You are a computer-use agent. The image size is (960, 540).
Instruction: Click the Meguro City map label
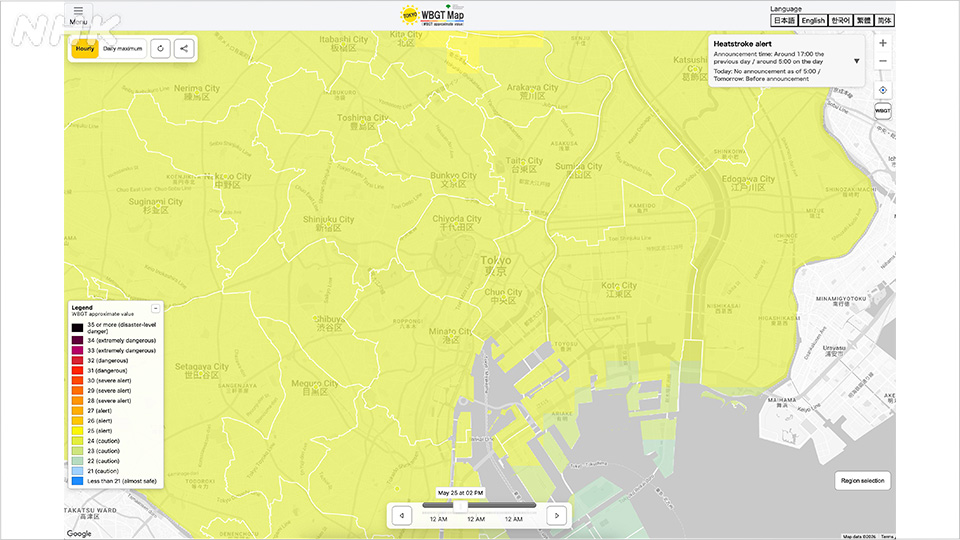click(x=315, y=388)
